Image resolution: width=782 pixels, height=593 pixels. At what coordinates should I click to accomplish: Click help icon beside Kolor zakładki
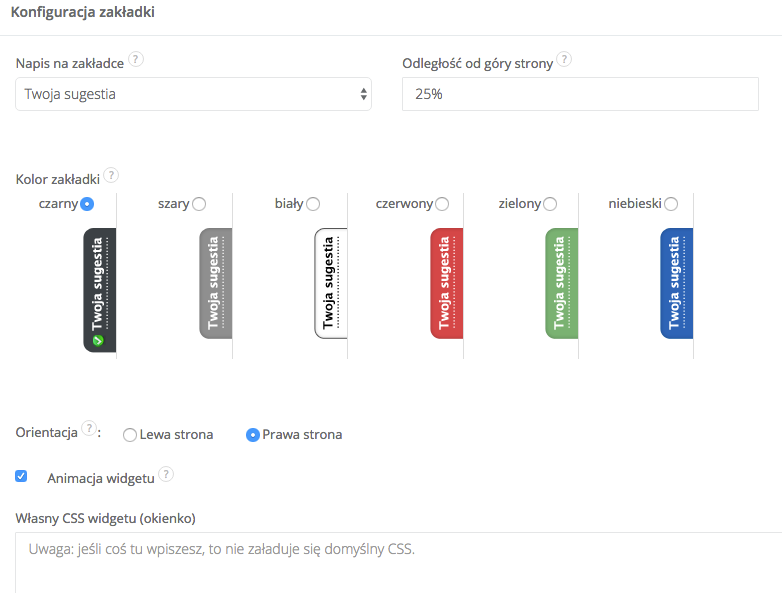click(x=111, y=176)
